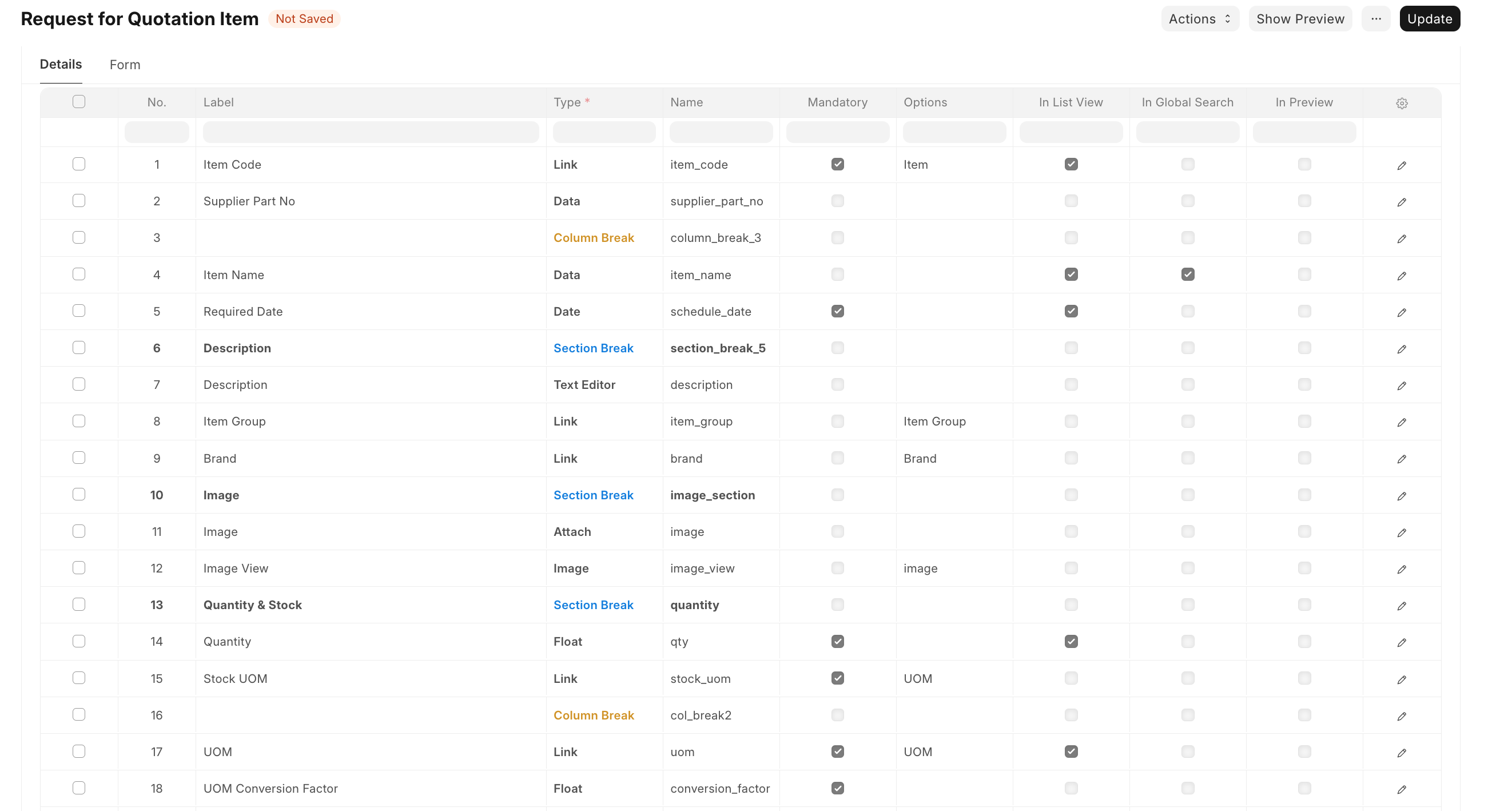Select the Brand row checkbox
Image resolution: width=1512 pixels, height=811 pixels.
click(79, 458)
